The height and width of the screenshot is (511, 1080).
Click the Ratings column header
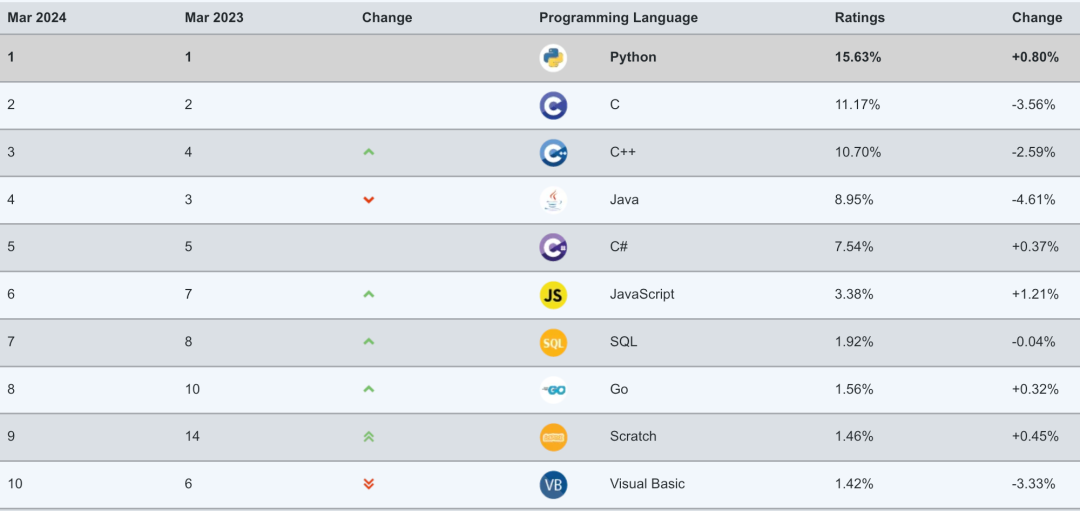click(860, 18)
